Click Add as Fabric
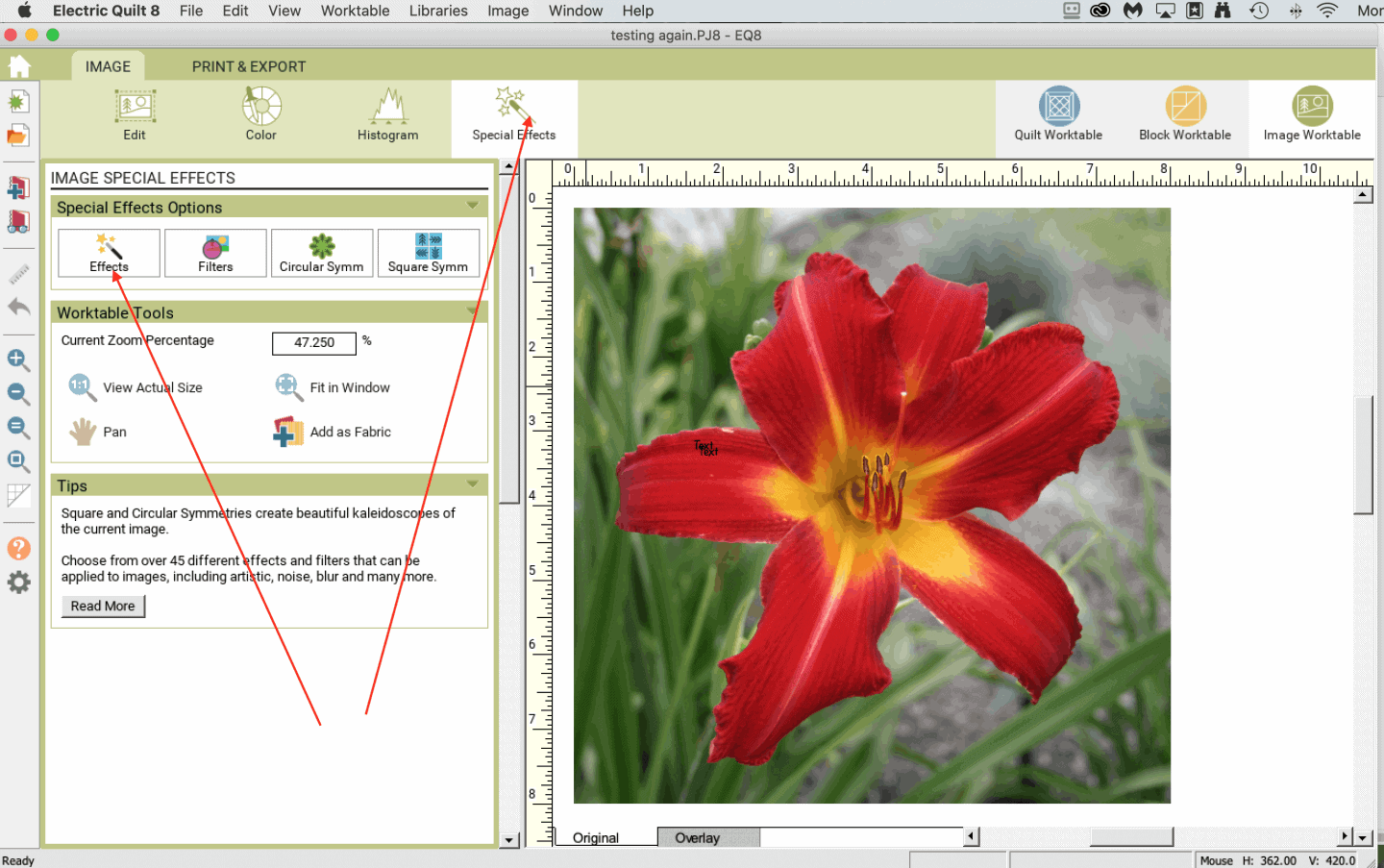This screenshot has width=1384, height=868. pos(333,432)
